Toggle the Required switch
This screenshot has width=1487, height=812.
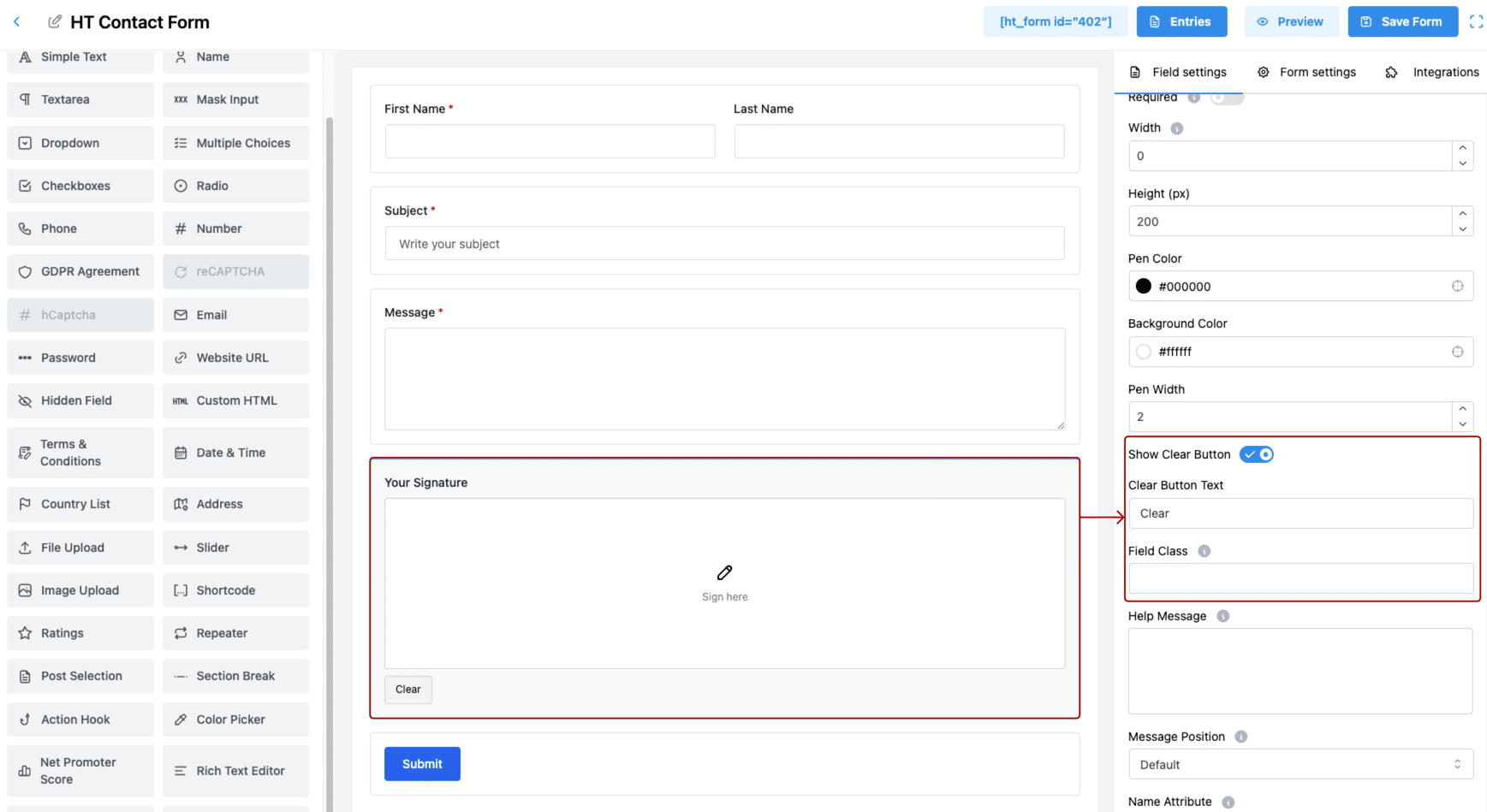click(1227, 97)
